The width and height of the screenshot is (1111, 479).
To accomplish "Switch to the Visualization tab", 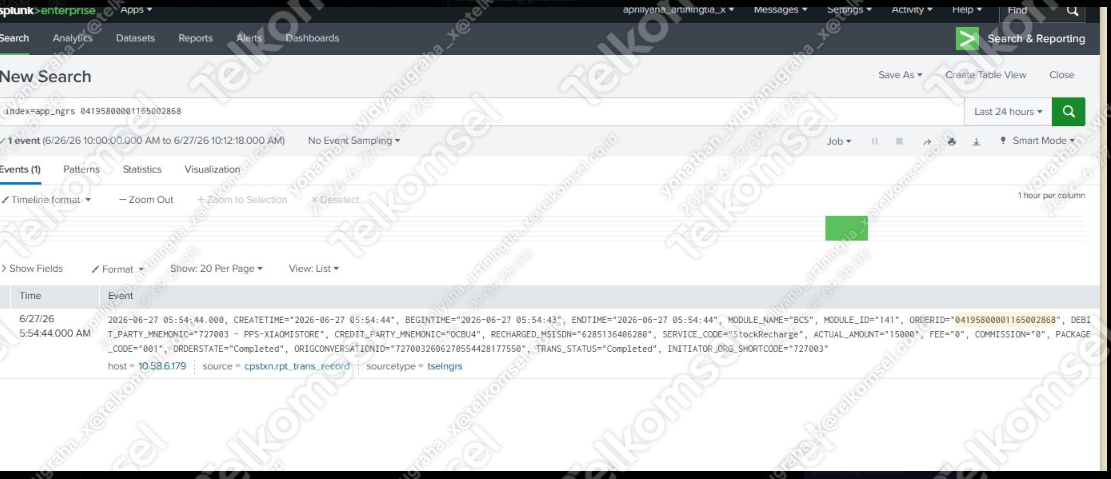I will pyautogui.click(x=212, y=170).
